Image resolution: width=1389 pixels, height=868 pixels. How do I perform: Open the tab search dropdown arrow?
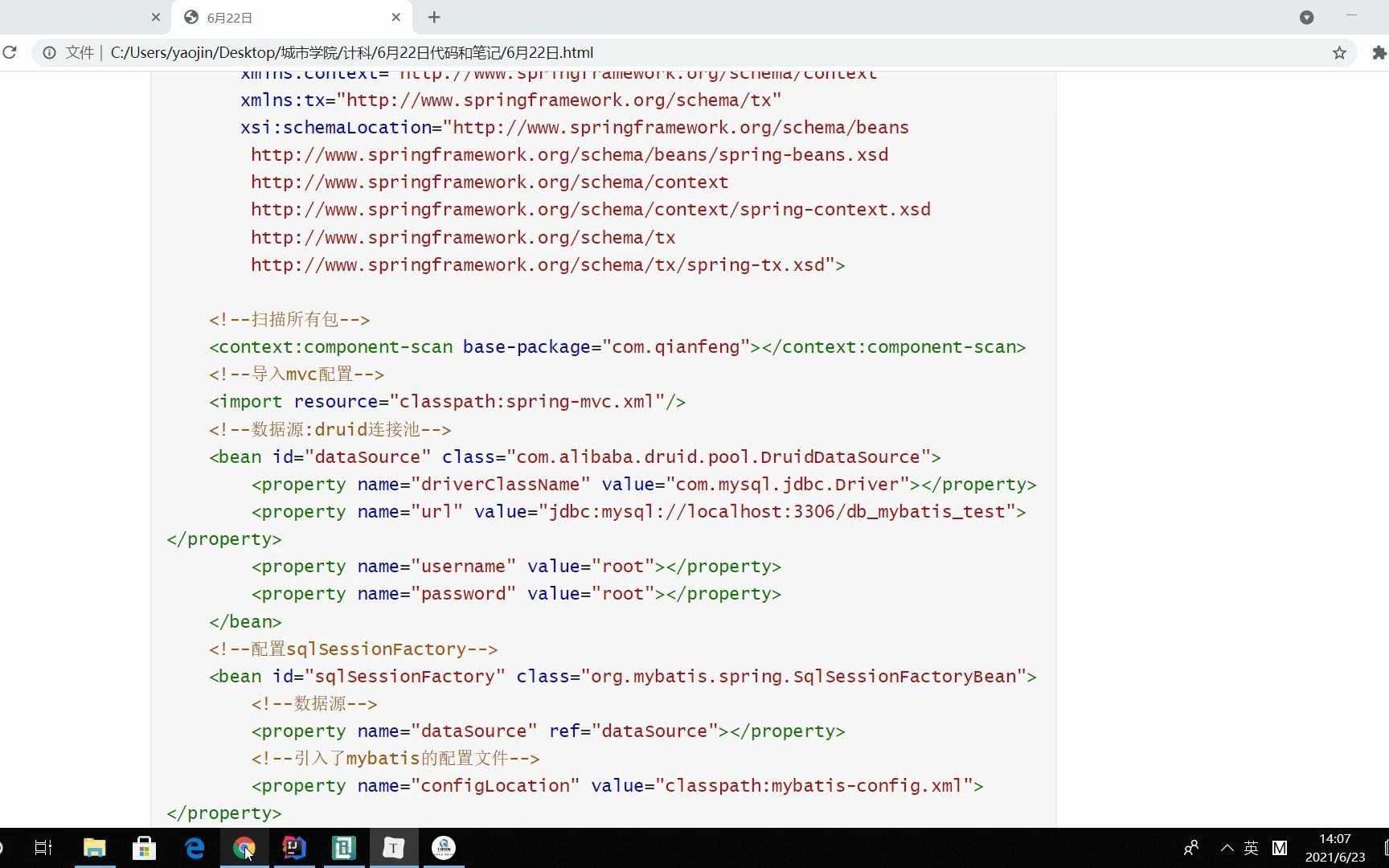[1307, 17]
